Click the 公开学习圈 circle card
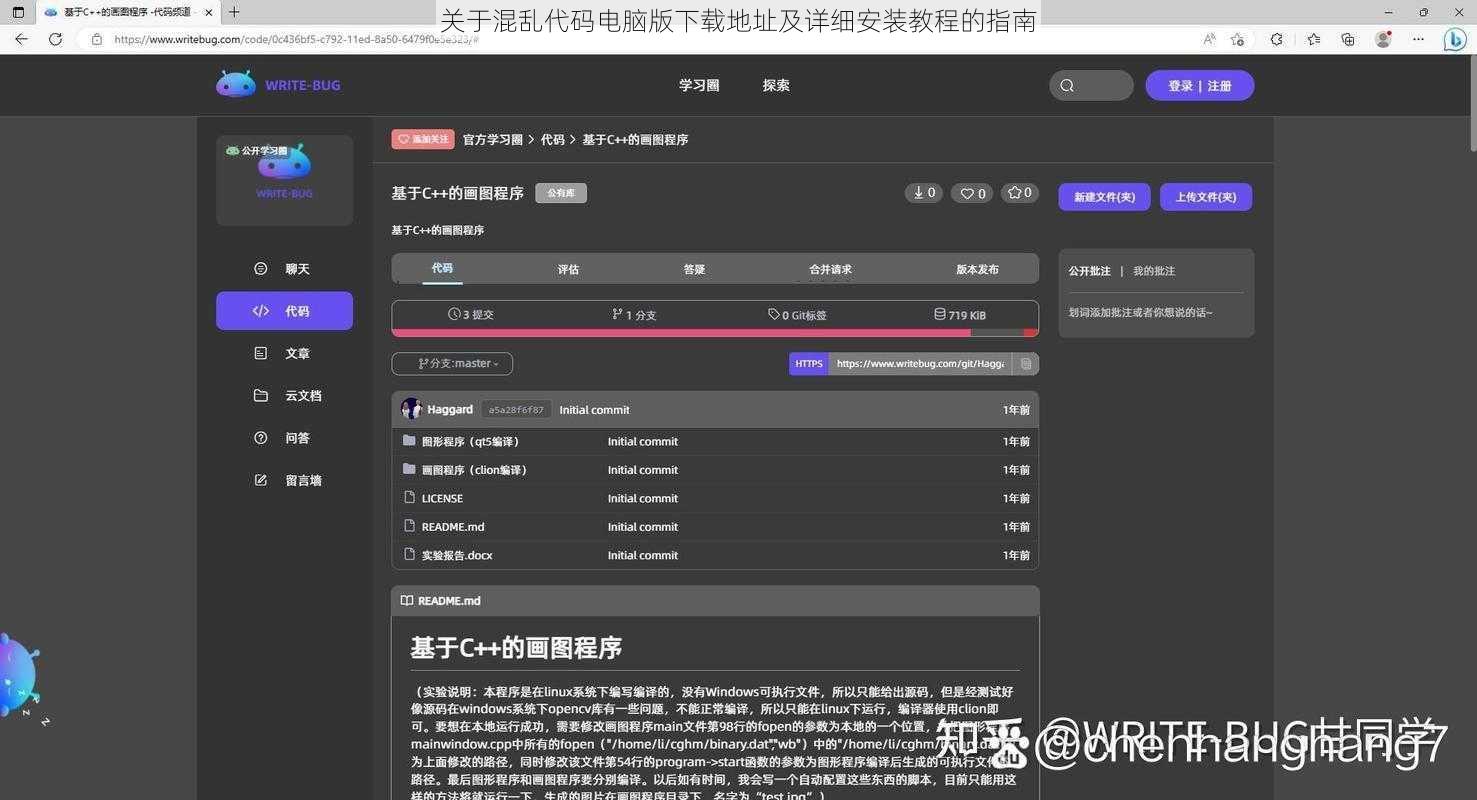 pos(284,180)
